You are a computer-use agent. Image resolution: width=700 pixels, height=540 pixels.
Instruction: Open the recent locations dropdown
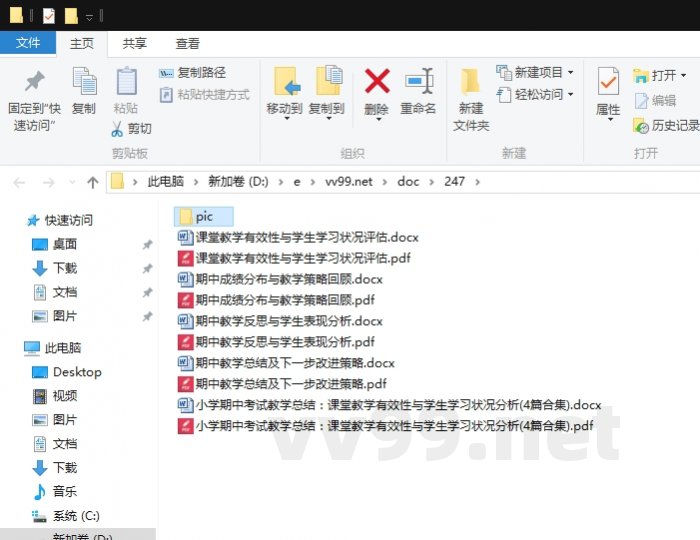point(72,183)
